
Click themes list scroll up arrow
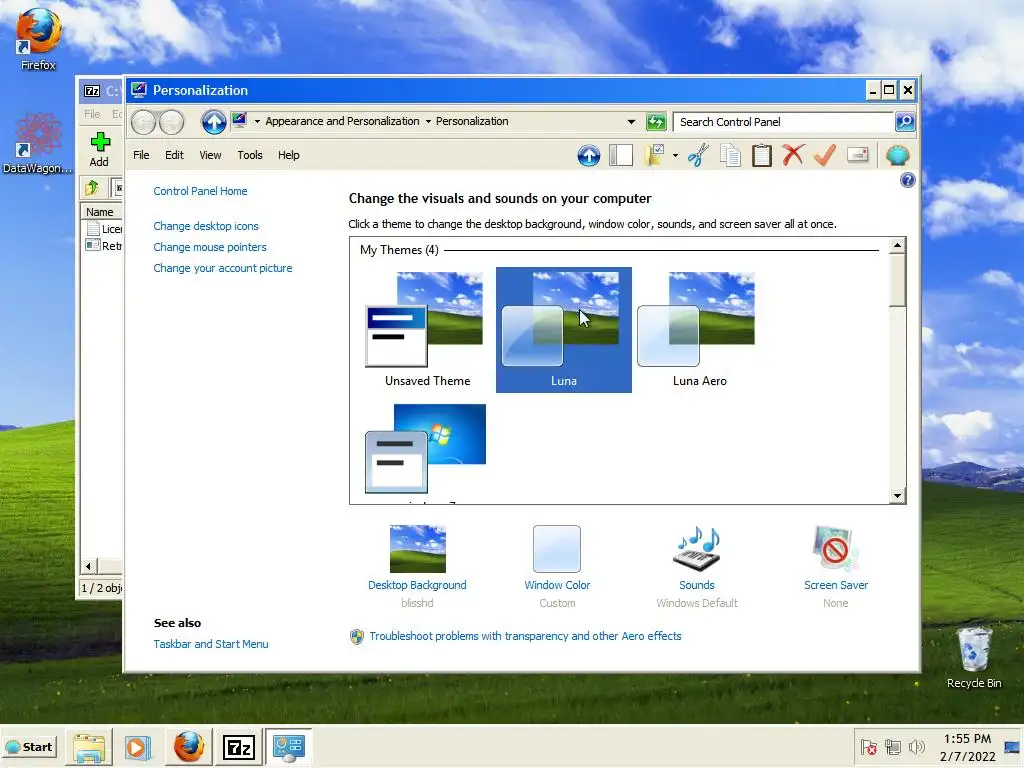tap(897, 246)
